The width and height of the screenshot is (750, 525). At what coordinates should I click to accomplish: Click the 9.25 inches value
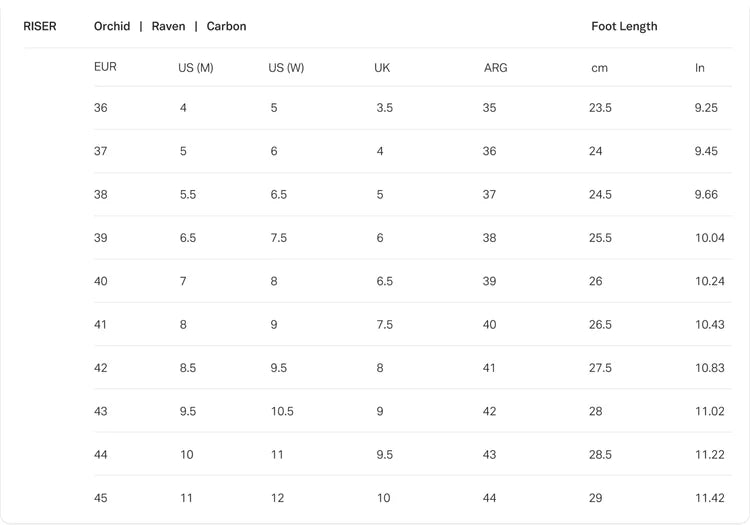coord(706,108)
